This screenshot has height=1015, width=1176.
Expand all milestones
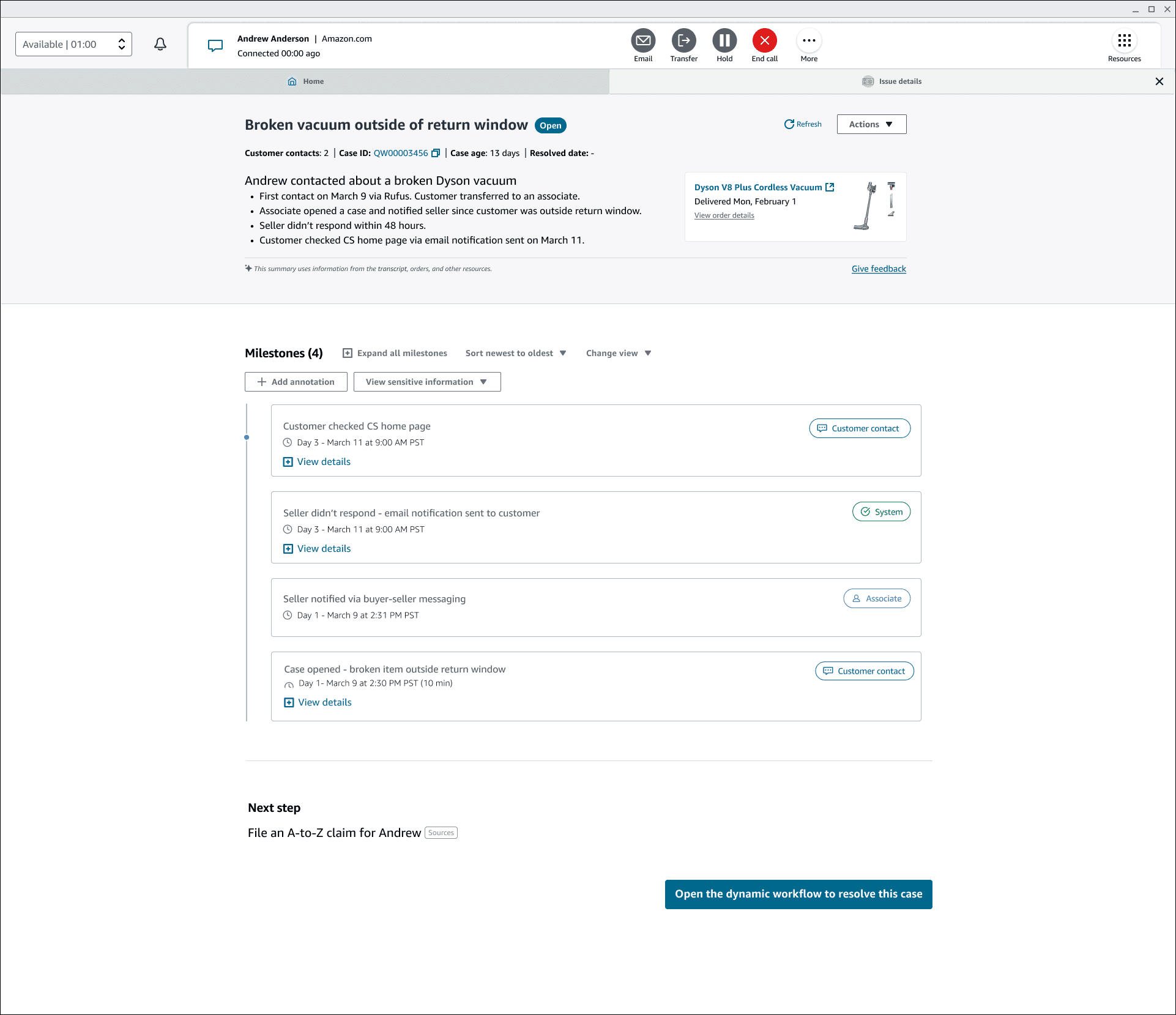[395, 353]
